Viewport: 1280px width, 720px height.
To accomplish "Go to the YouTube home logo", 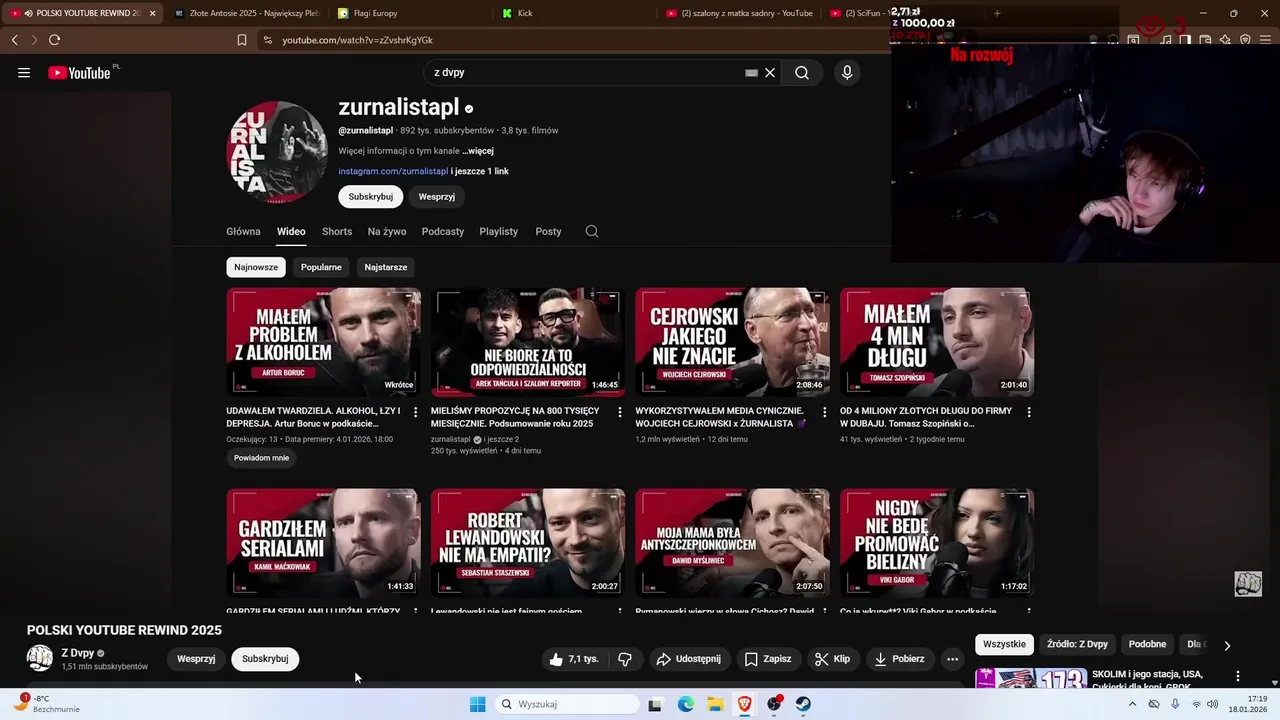I will (x=79, y=72).
